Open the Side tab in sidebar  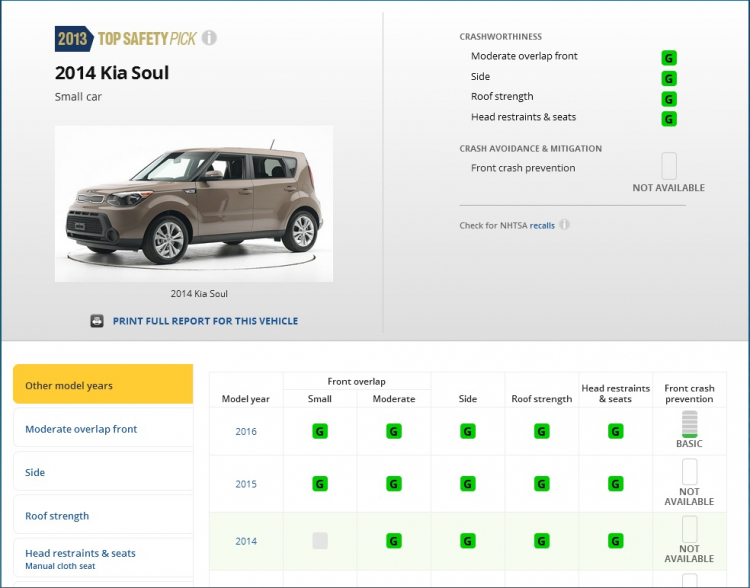[103, 471]
